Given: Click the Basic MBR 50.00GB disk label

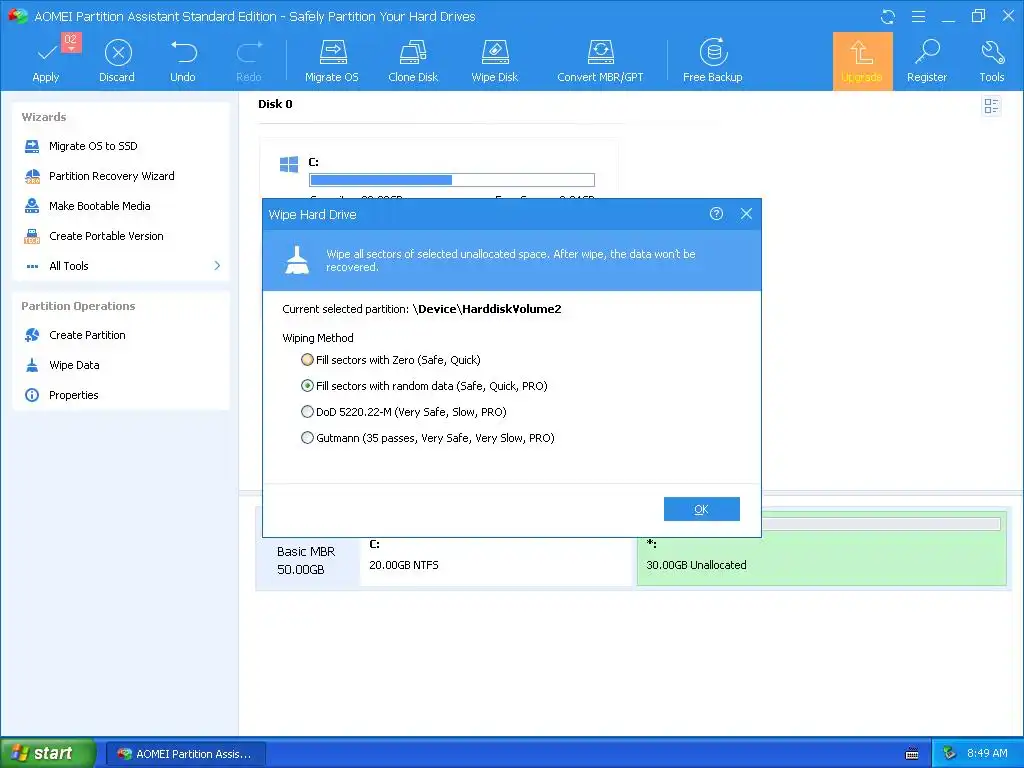Looking at the screenshot, I should [x=306, y=560].
